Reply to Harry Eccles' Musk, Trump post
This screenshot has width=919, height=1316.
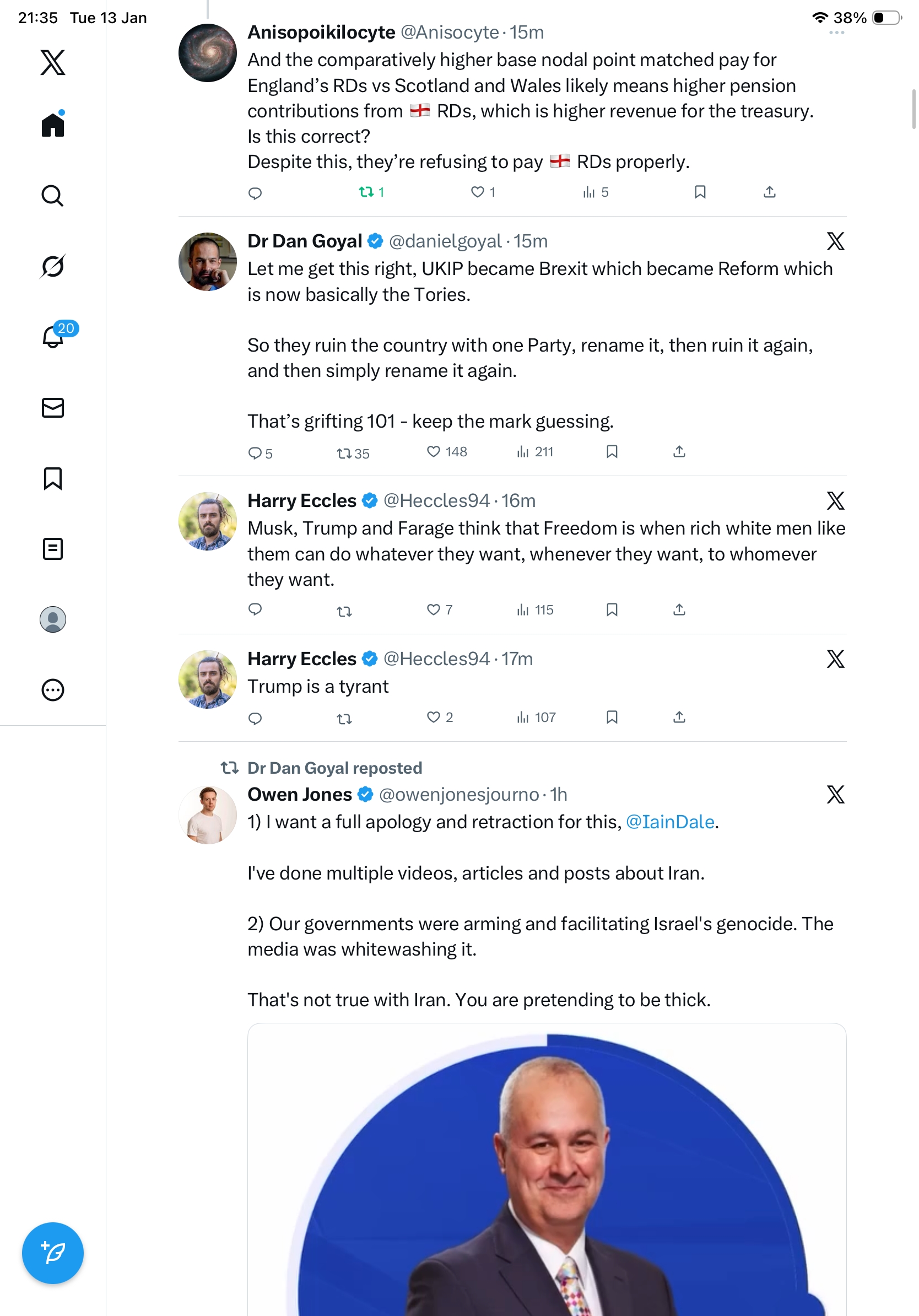255,610
